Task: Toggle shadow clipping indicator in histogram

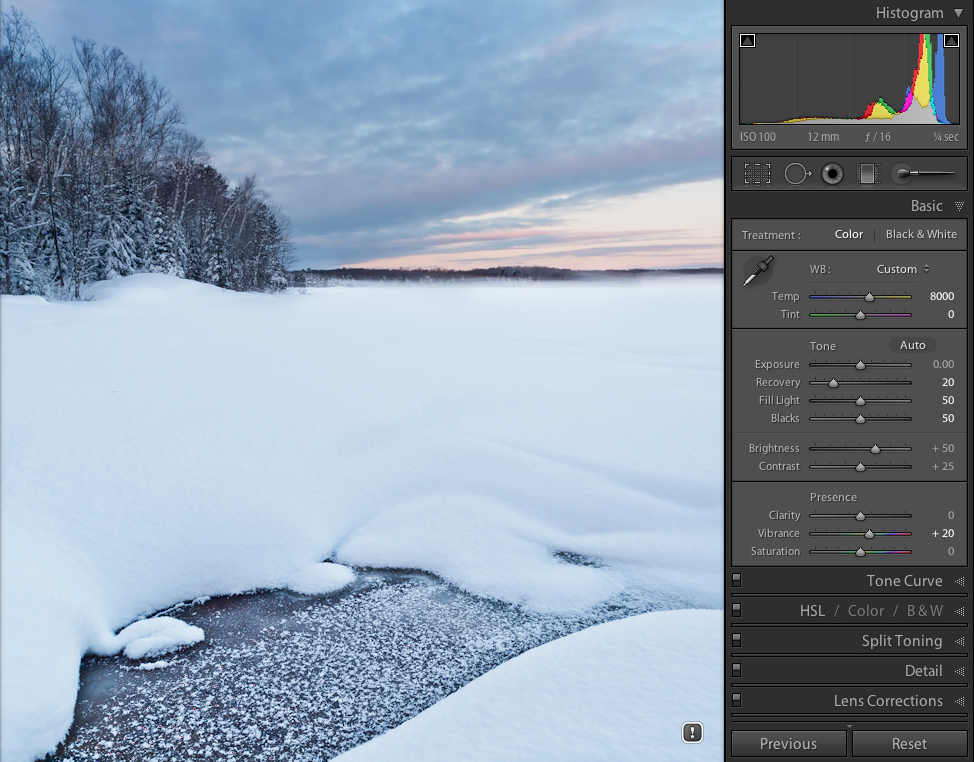Action: click(x=747, y=41)
